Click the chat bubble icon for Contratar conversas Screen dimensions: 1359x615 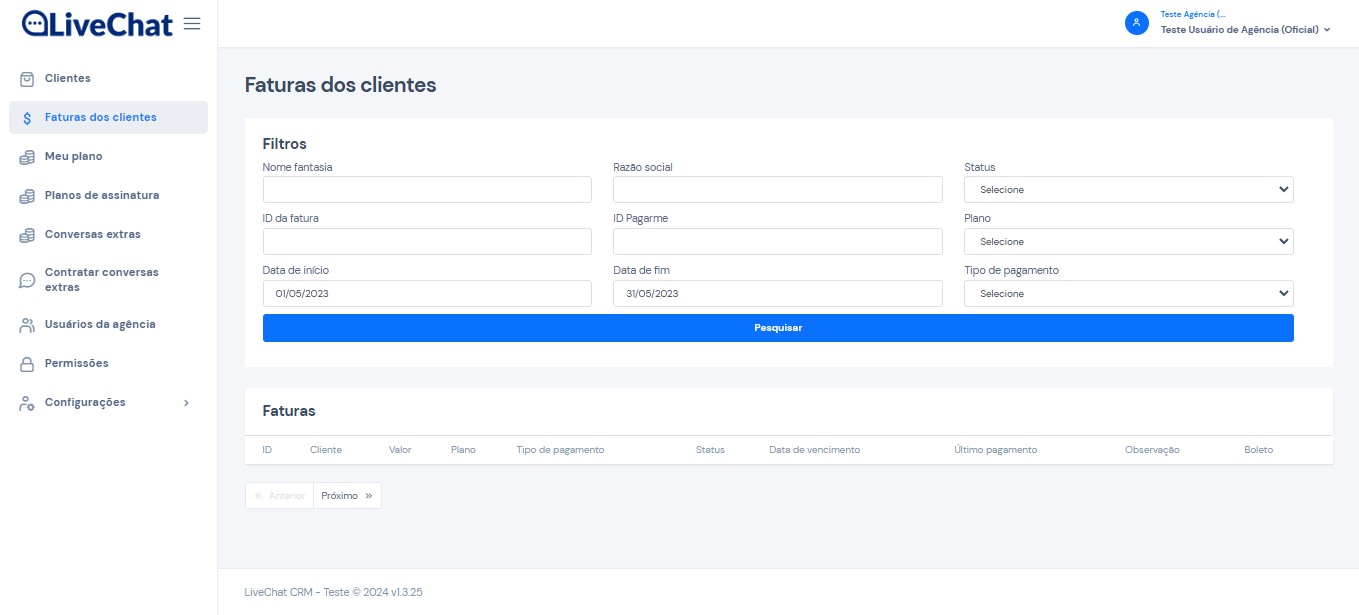[28, 280]
